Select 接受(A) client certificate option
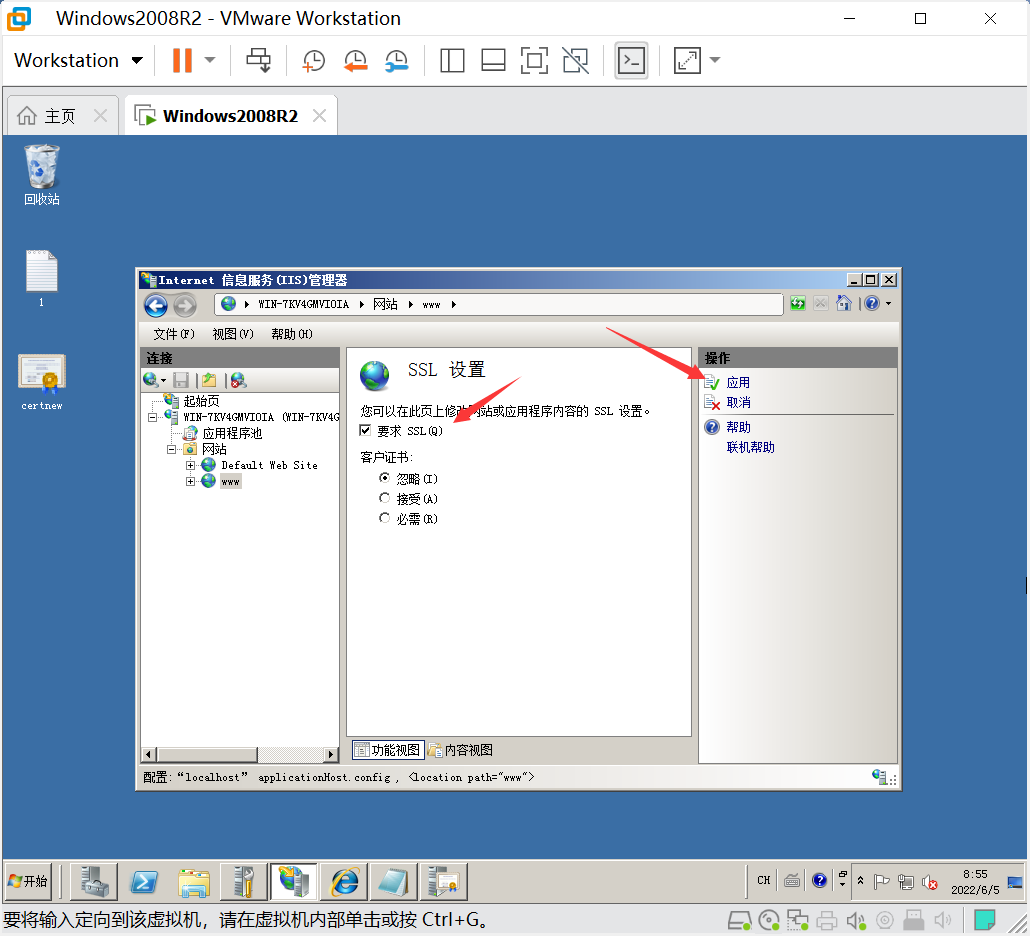This screenshot has width=1030, height=936. pos(385,498)
